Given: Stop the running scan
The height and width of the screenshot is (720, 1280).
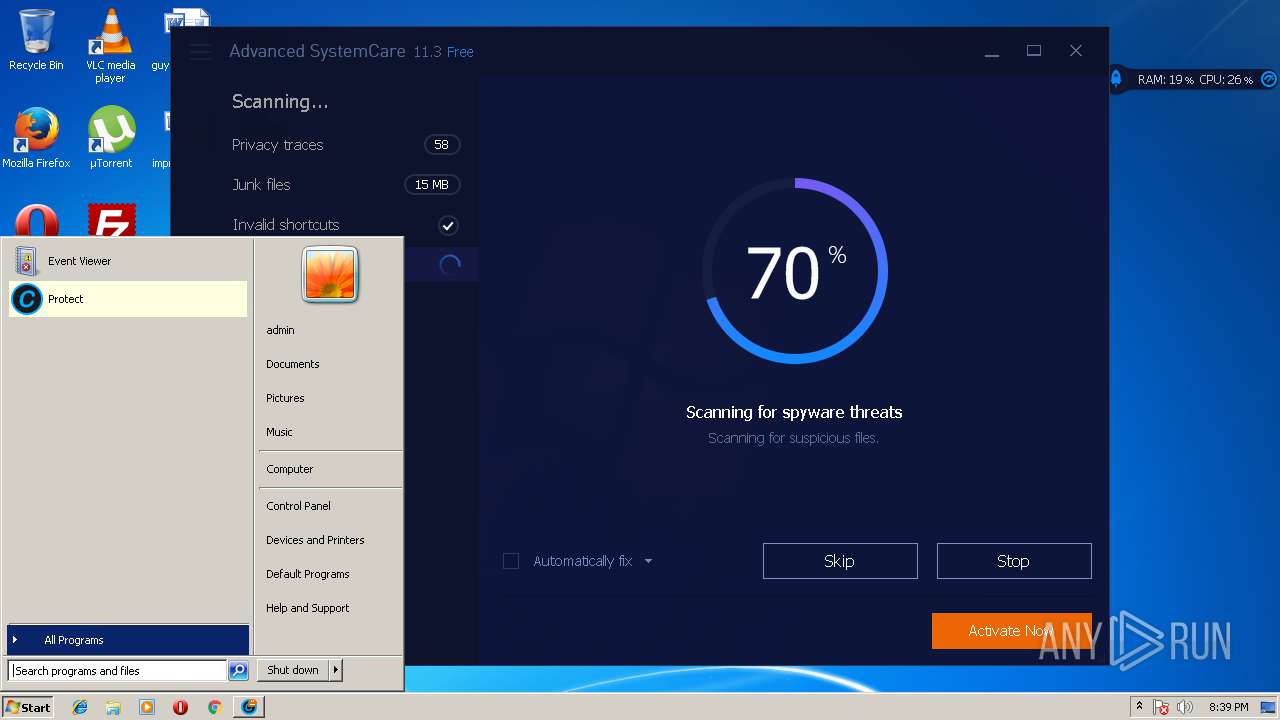Looking at the screenshot, I should 1014,561.
